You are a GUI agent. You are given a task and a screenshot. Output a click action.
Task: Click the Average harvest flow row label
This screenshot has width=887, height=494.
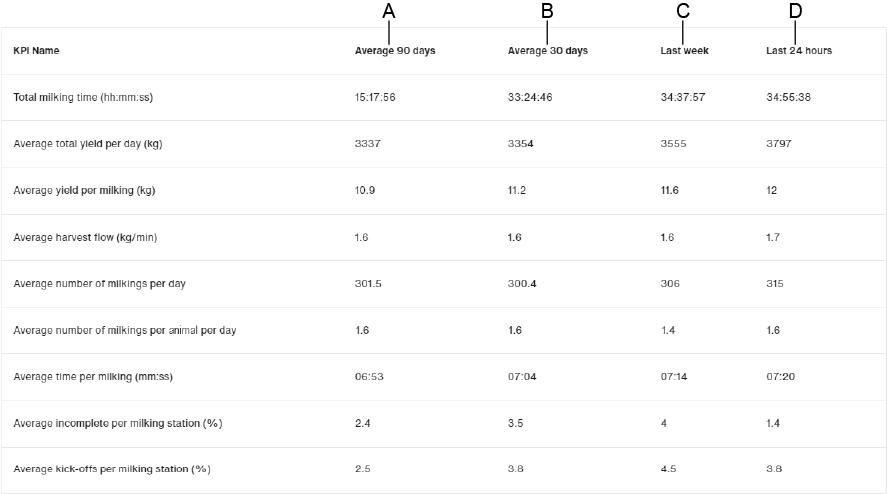(x=85, y=238)
